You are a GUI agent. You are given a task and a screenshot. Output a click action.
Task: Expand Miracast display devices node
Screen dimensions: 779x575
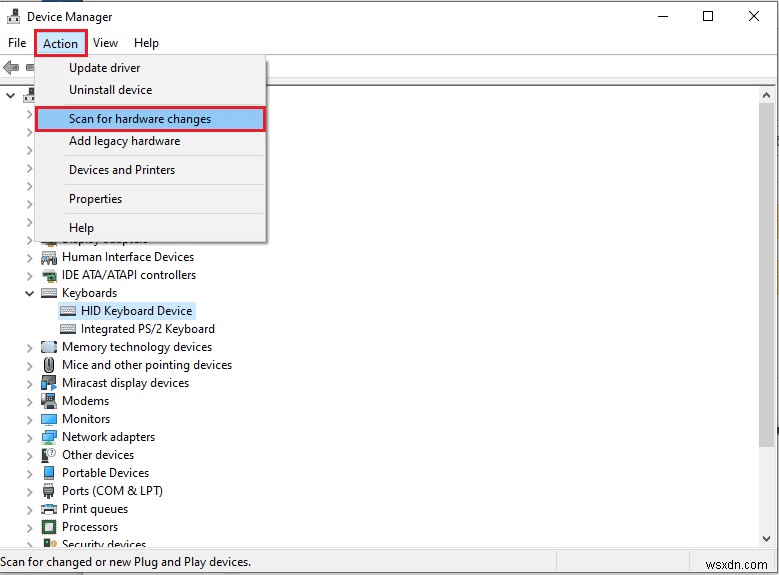point(29,383)
